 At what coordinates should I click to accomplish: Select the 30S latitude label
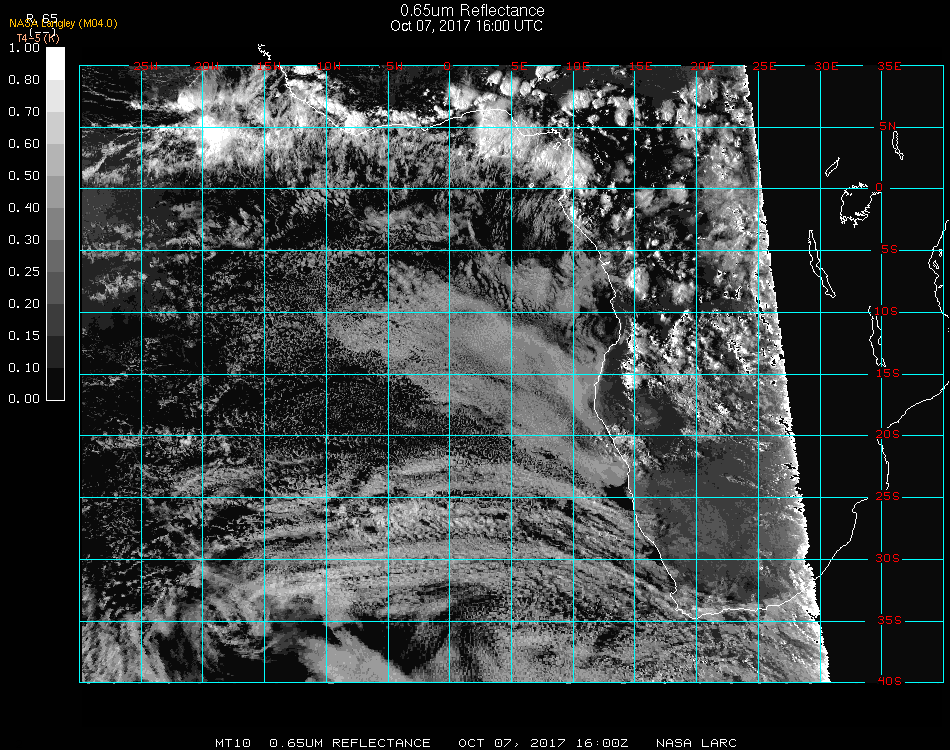click(x=888, y=559)
